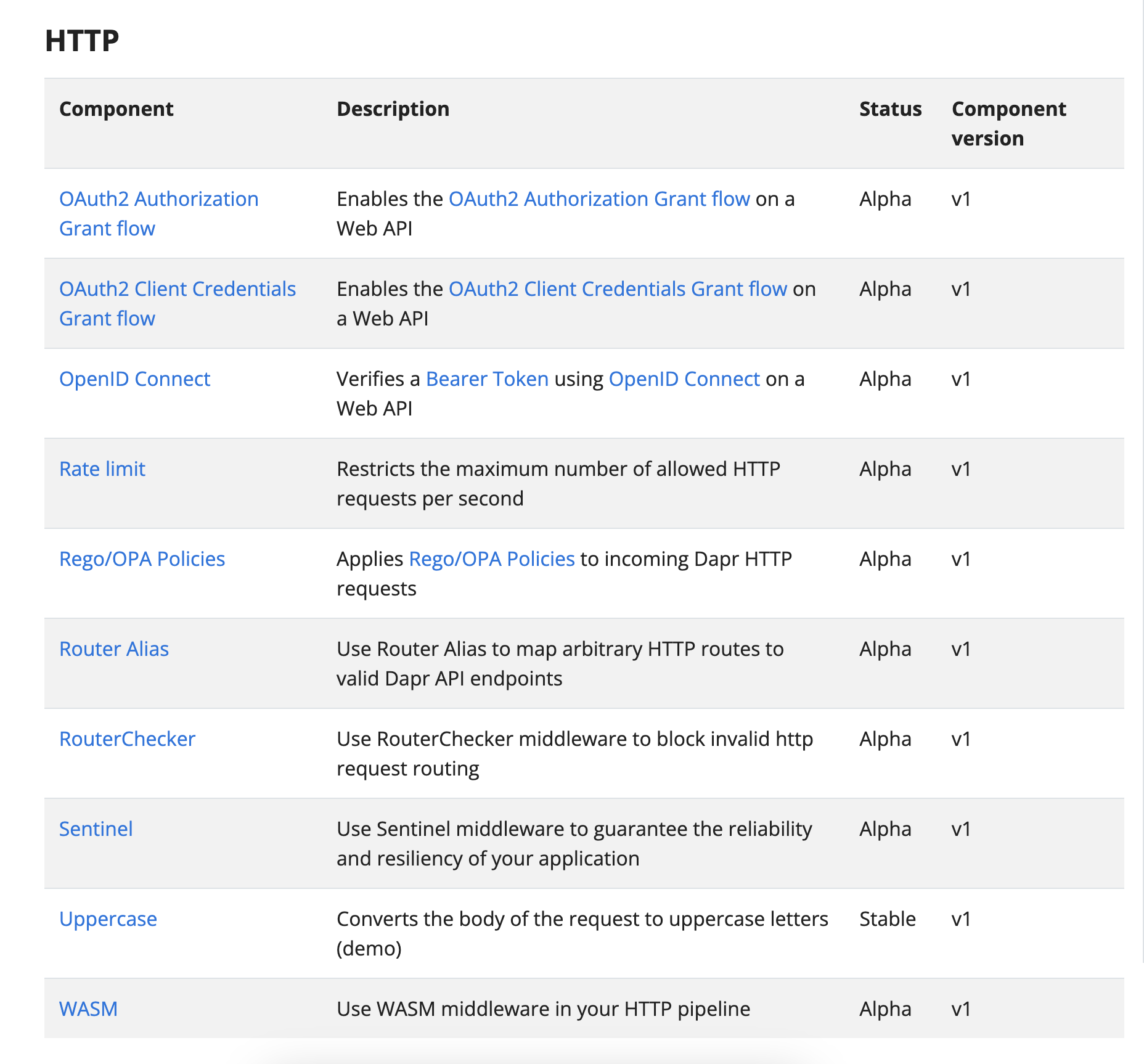Click the v1 version in Rego/OPA Policies row
1144x1064 pixels.
[x=961, y=559]
